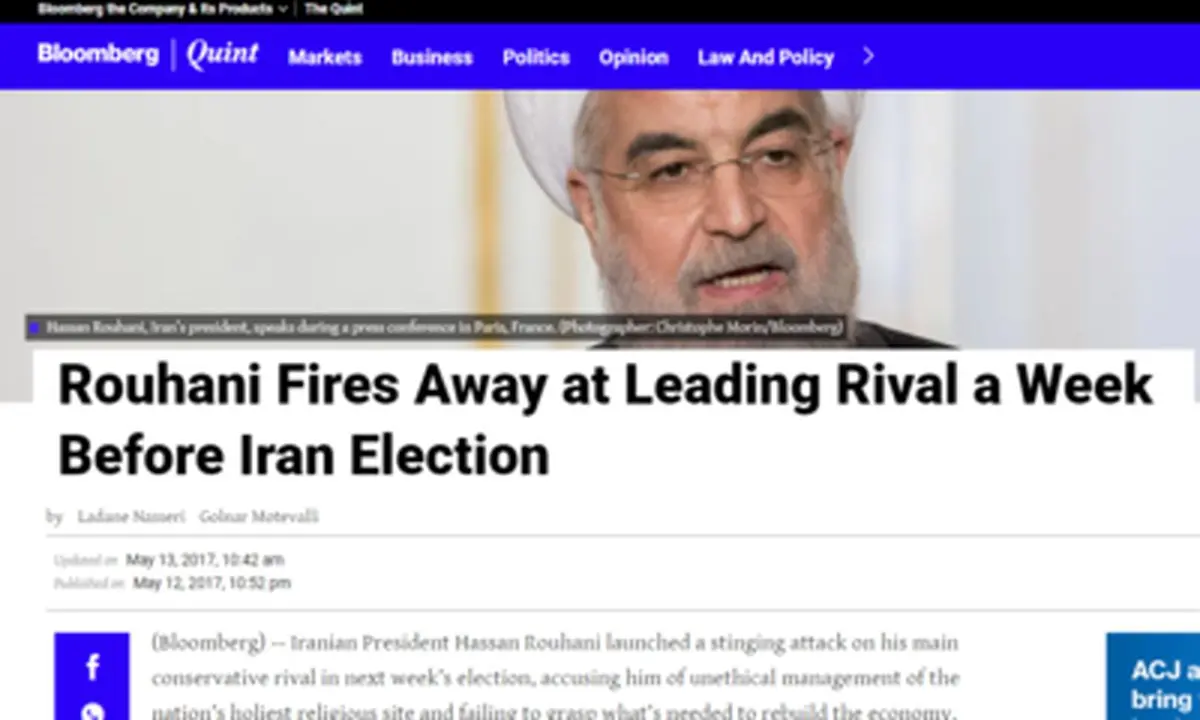Open the Markets menu

point(325,57)
